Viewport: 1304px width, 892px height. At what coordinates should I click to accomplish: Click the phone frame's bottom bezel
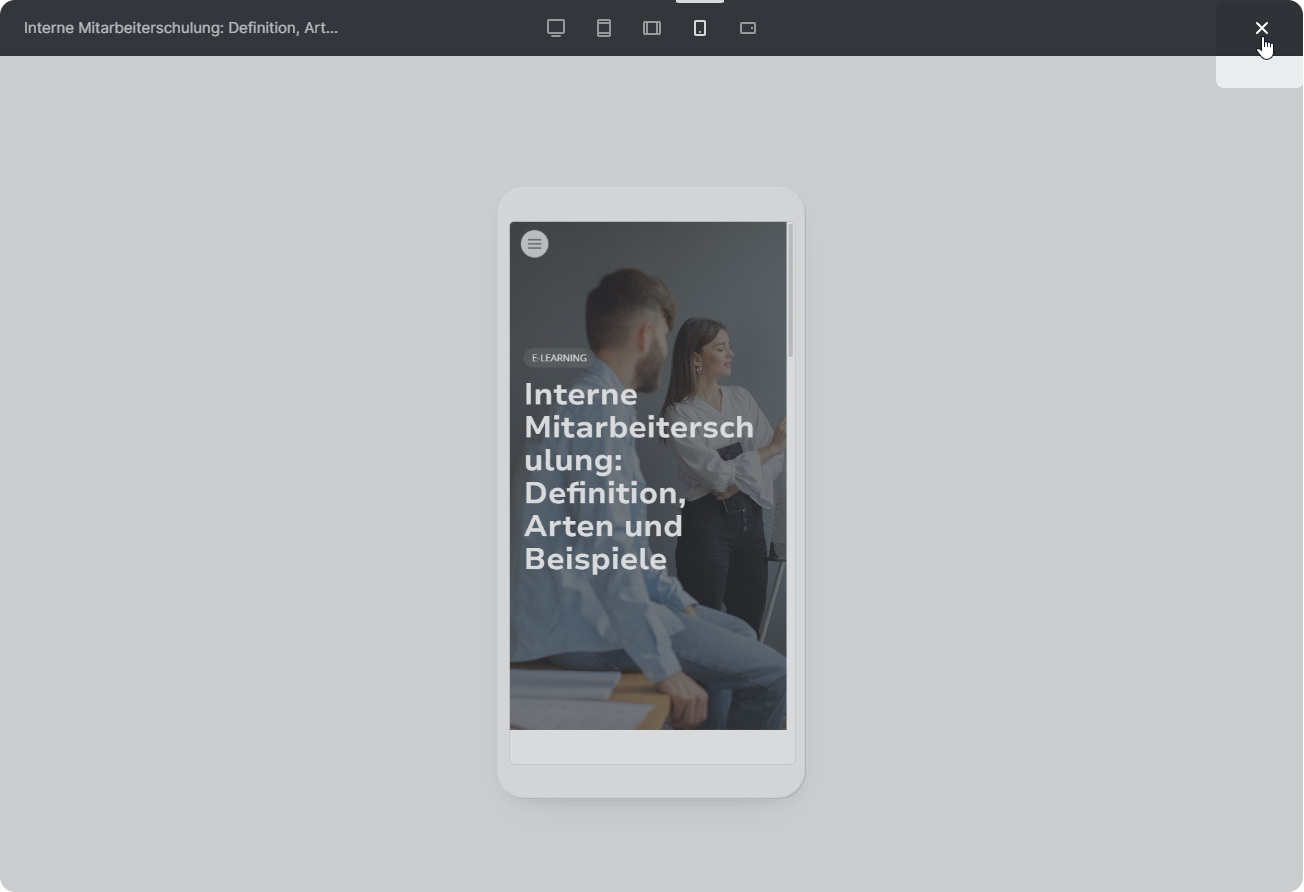tap(651, 781)
